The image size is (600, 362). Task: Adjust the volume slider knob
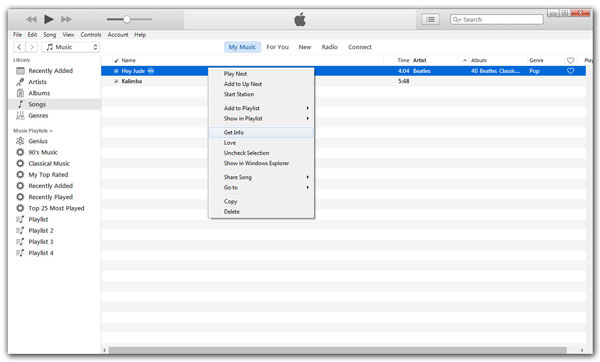pos(127,19)
